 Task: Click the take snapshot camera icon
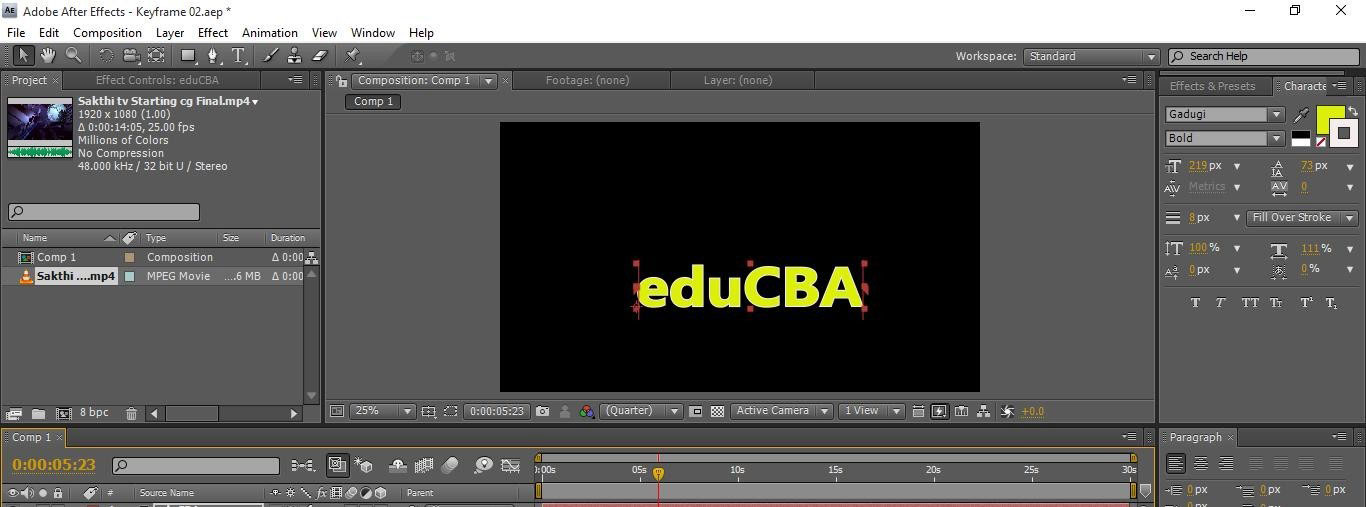542,411
